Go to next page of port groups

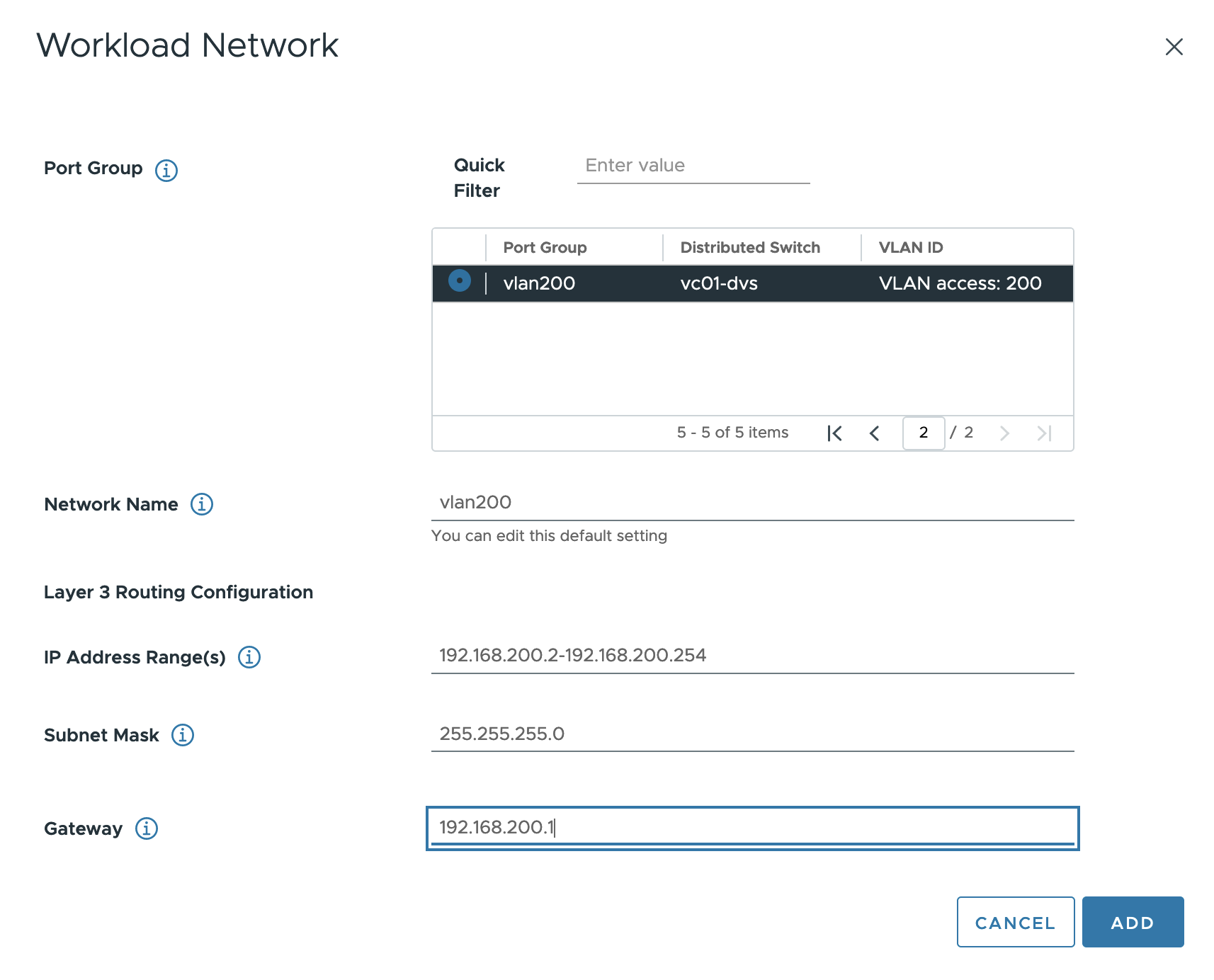click(x=1004, y=433)
